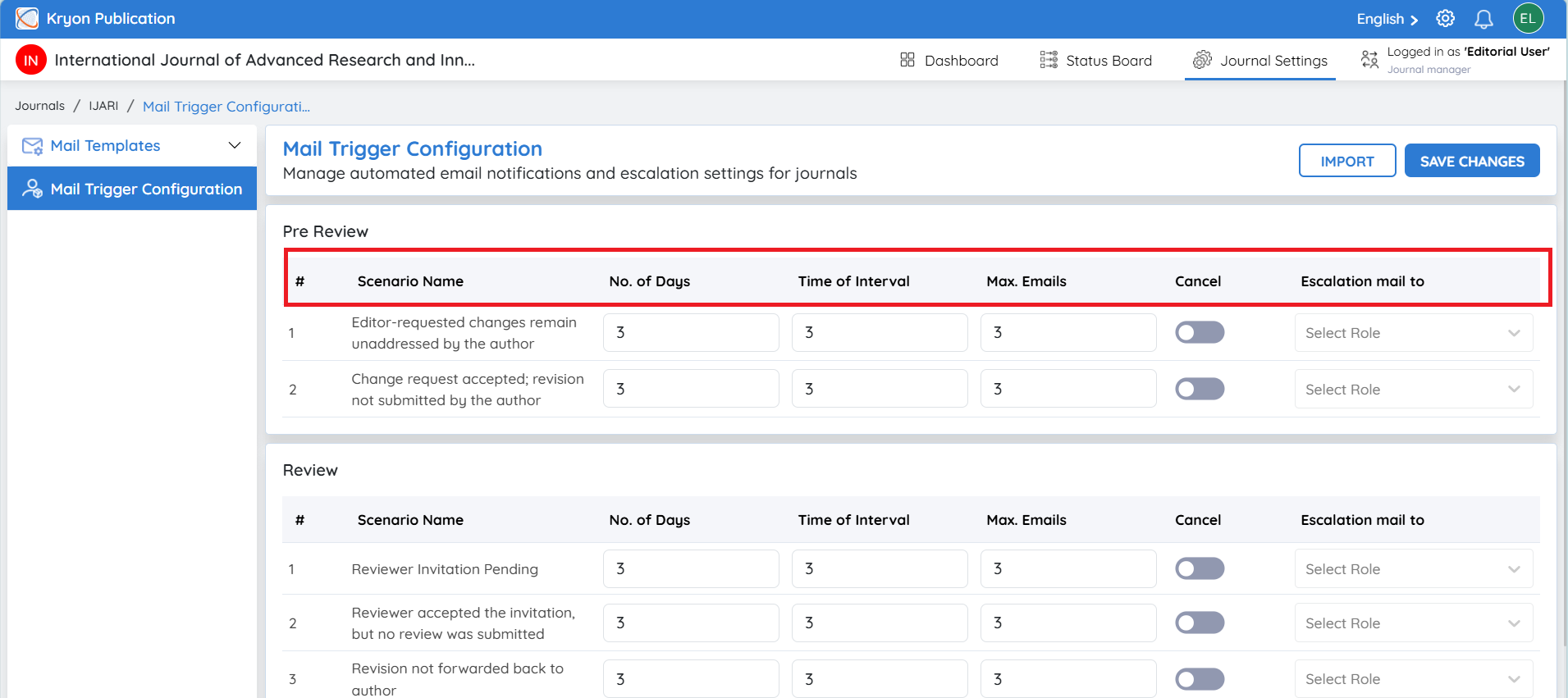
Task: Open the EL user avatar menu
Action: click(x=1528, y=18)
